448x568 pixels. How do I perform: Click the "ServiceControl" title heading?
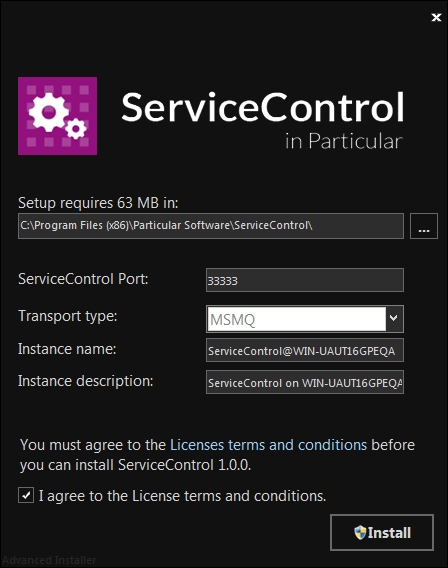(263, 107)
